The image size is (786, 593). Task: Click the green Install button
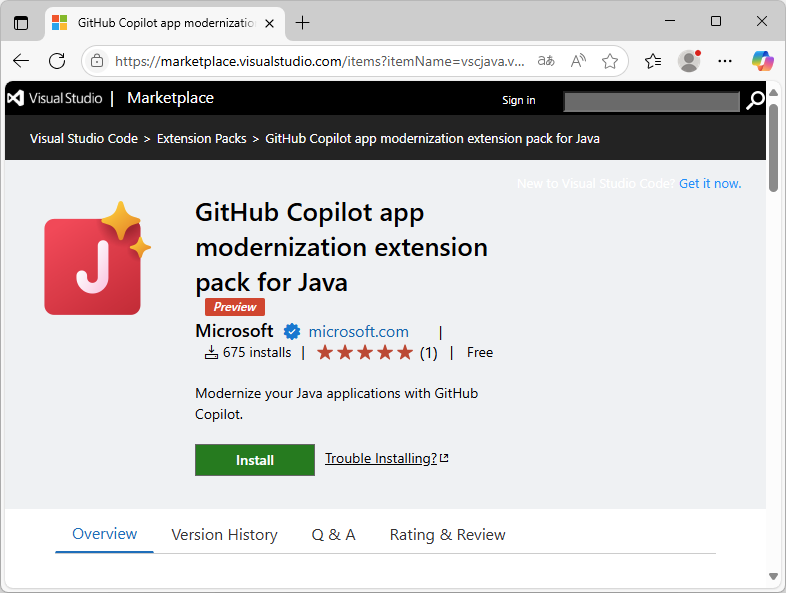pyautogui.click(x=255, y=460)
